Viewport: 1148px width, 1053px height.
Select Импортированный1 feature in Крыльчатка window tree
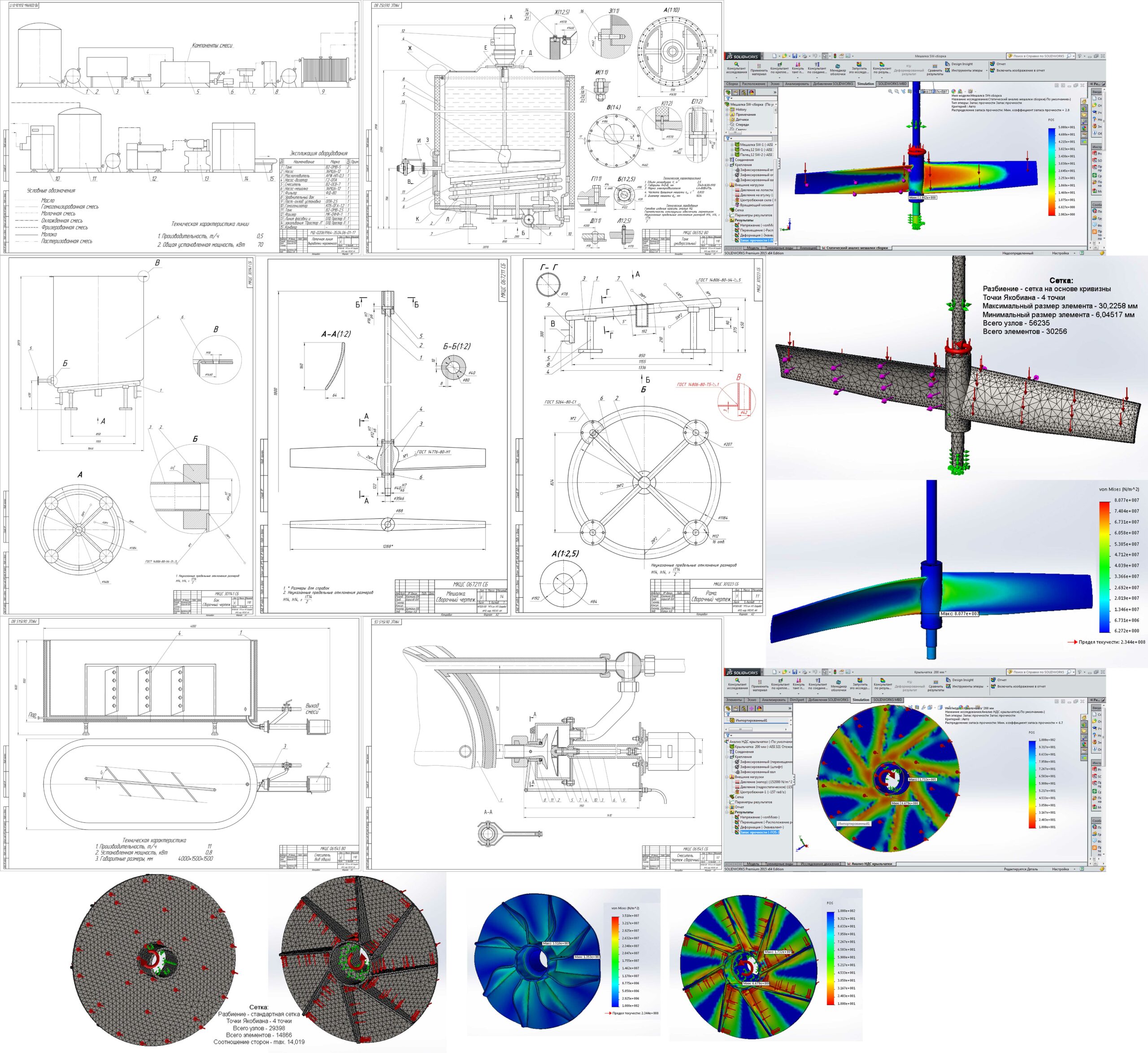pos(748,721)
